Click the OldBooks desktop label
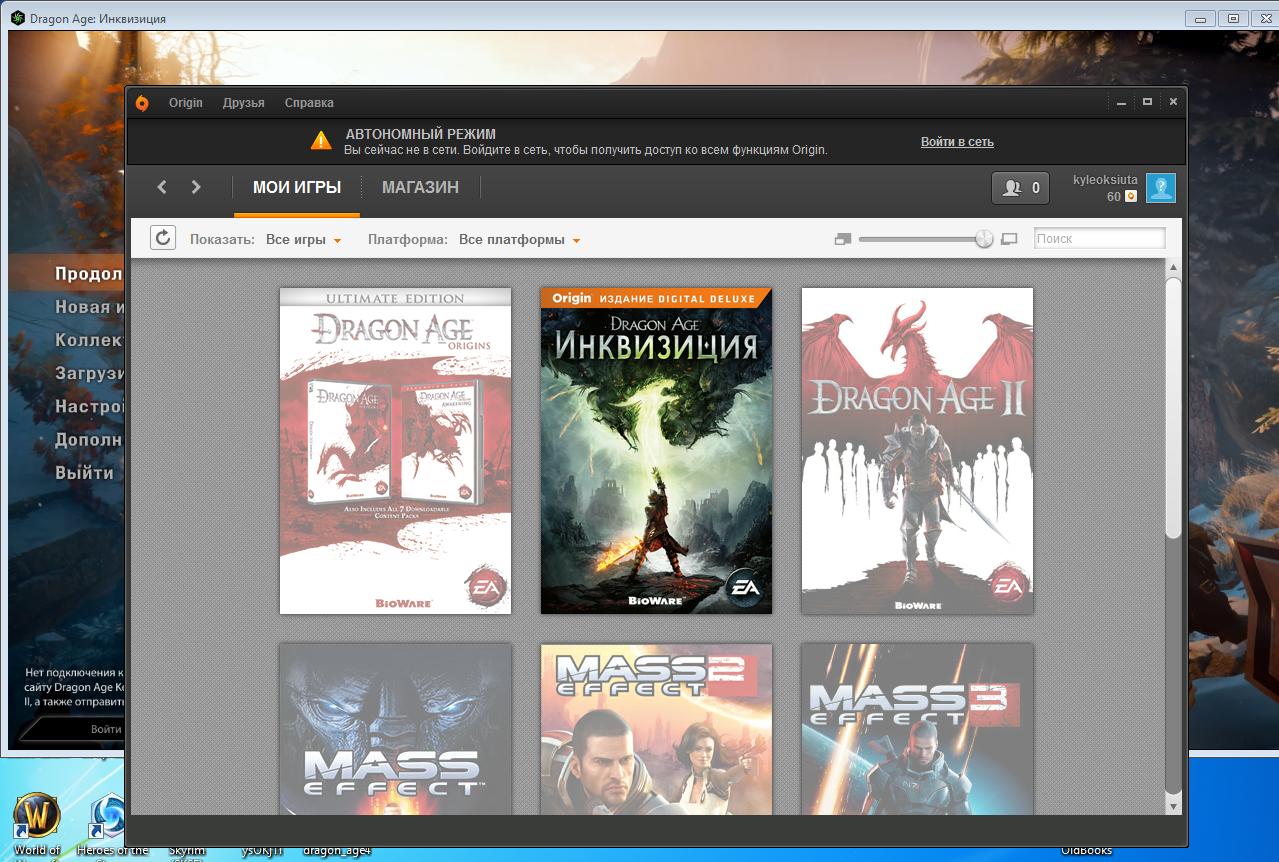Viewport: 1279px width, 862px height. click(x=1086, y=851)
